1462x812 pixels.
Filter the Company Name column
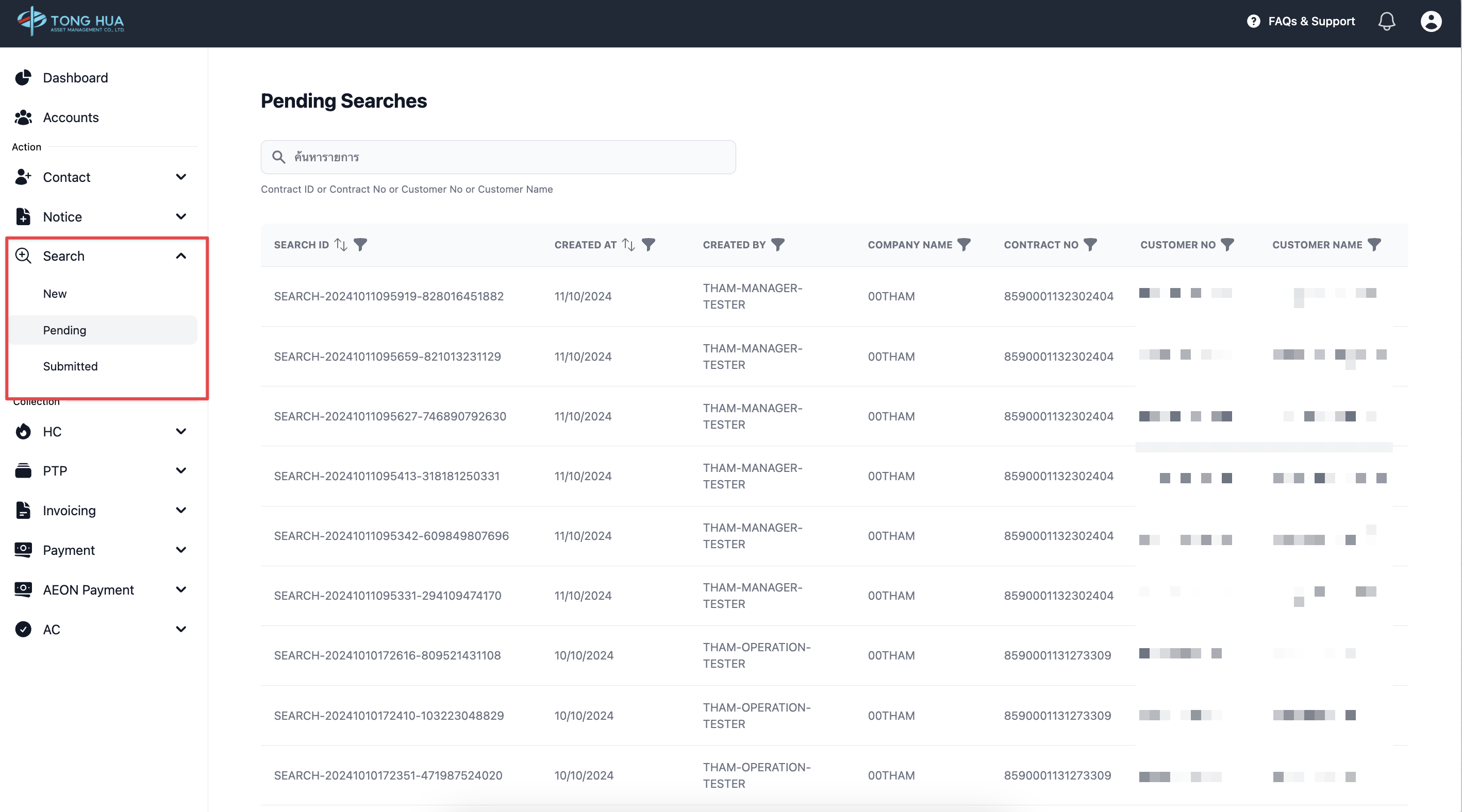963,244
